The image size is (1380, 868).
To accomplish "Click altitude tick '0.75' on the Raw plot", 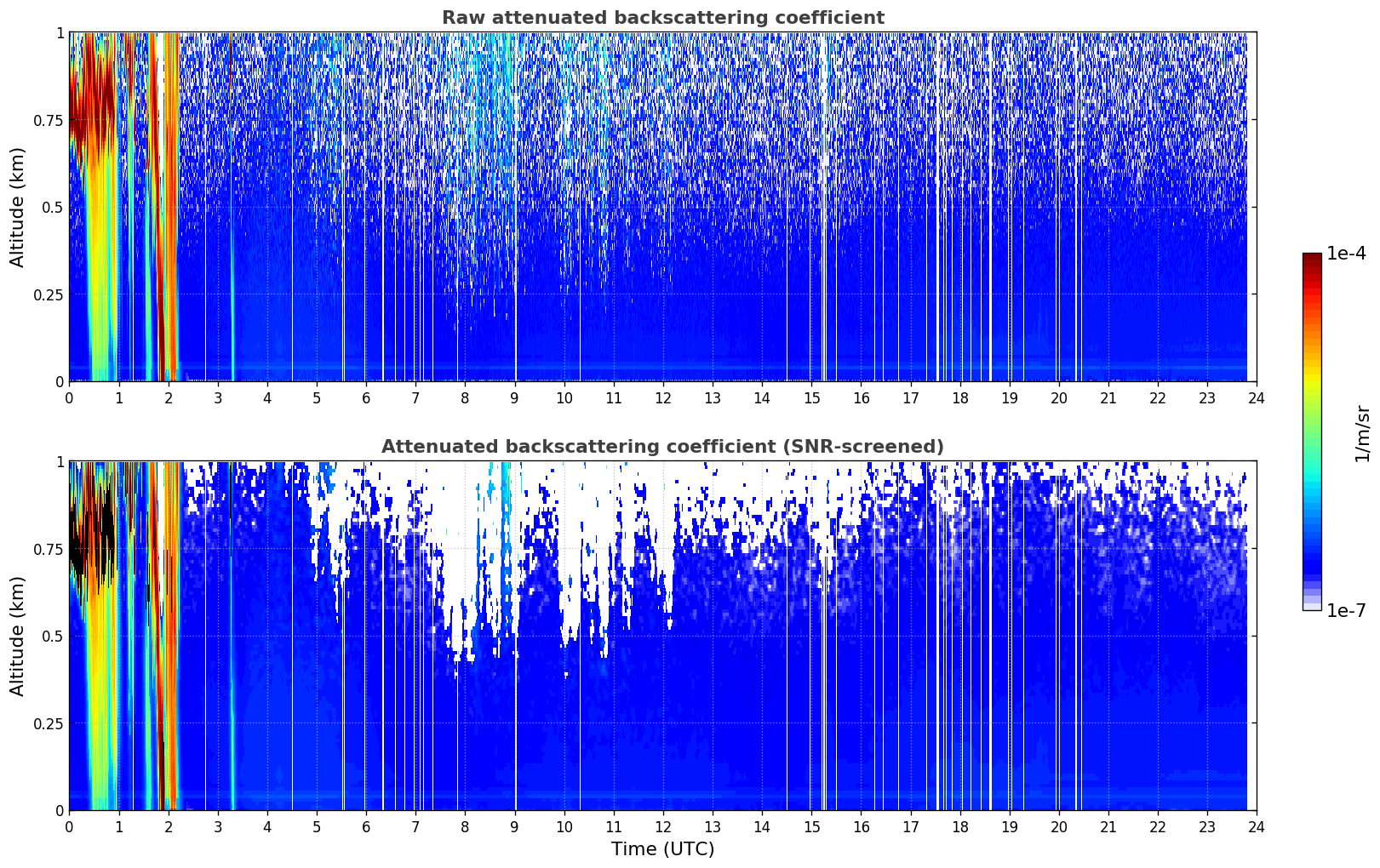I will (49, 120).
